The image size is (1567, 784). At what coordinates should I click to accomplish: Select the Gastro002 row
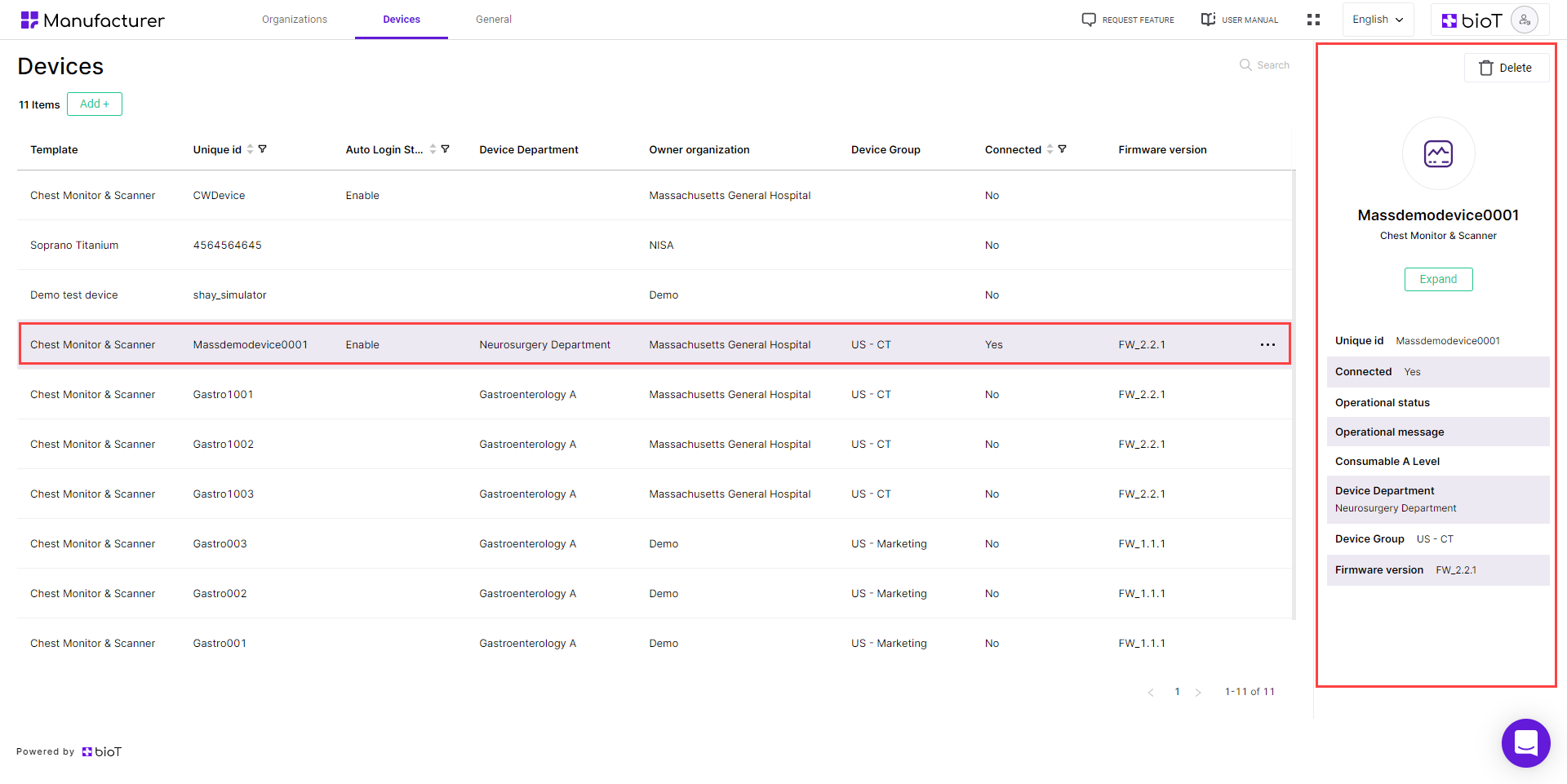coord(655,594)
